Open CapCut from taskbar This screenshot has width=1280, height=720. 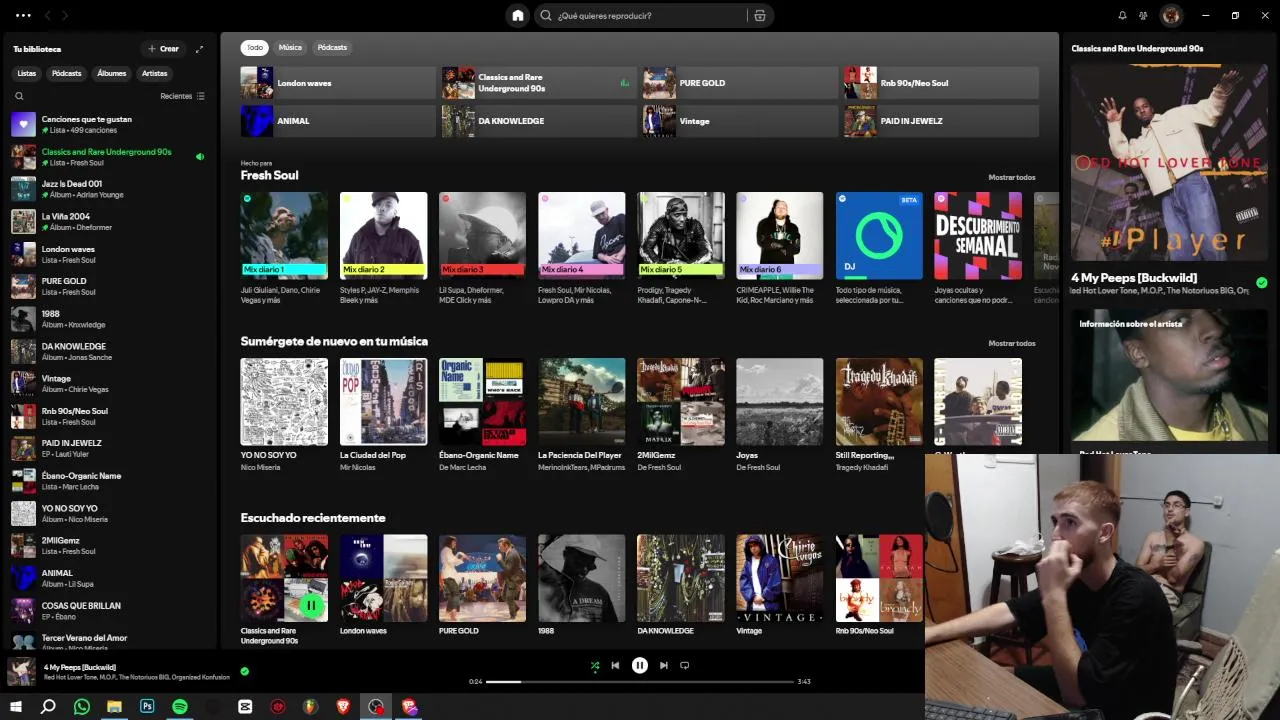pyautogui.click(x=245, y=707)
